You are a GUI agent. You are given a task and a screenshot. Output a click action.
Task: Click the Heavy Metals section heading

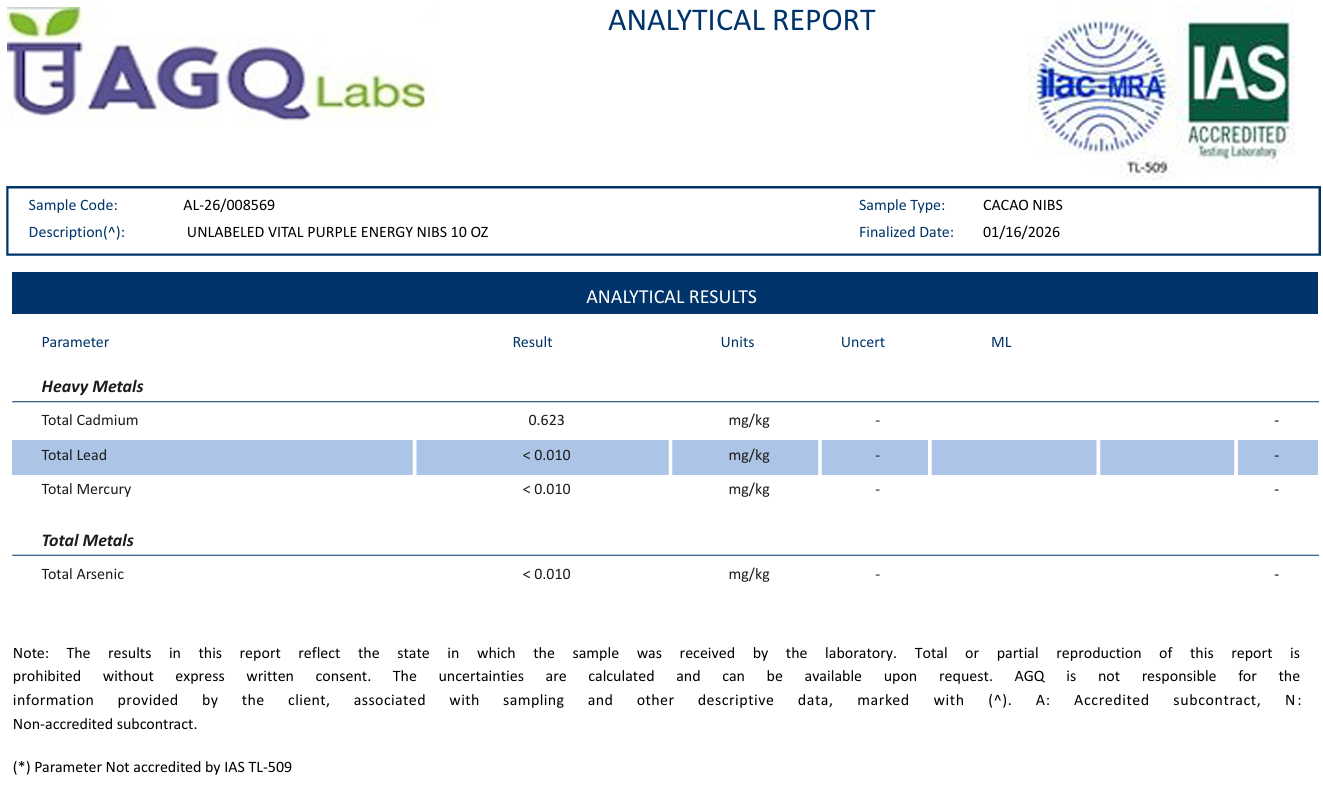click(x=92, y=386)
